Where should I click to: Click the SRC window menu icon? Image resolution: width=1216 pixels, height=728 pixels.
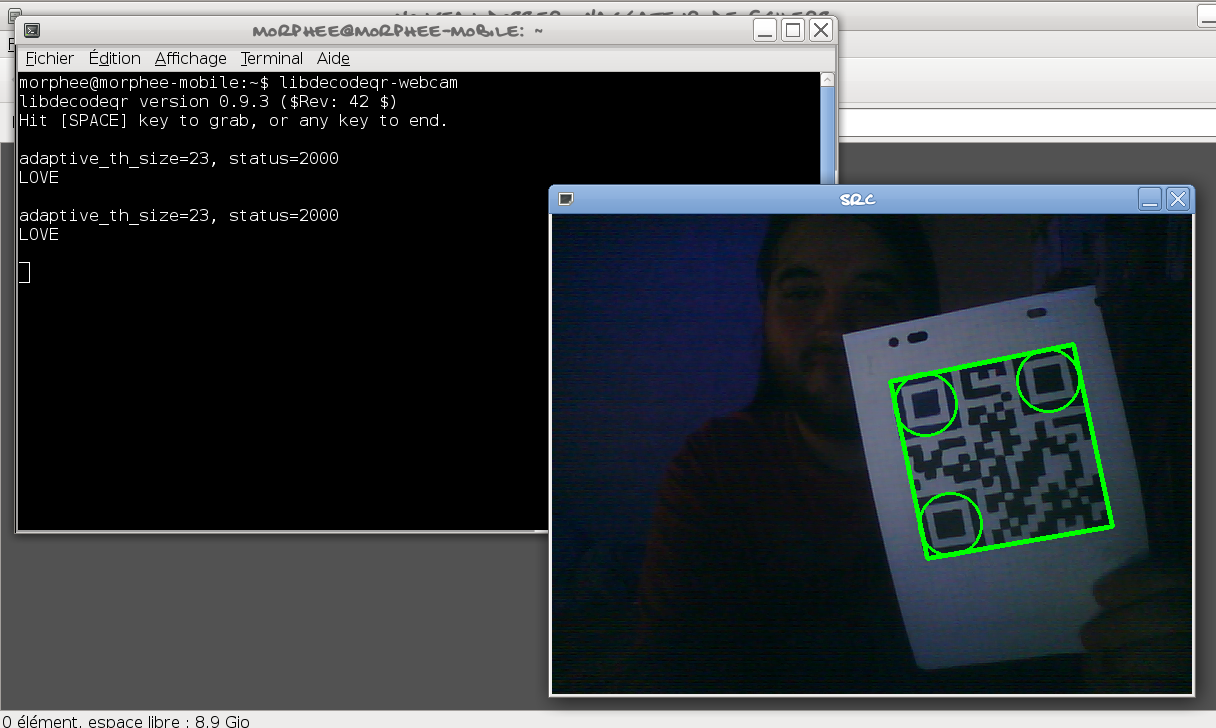click(565, 199)
